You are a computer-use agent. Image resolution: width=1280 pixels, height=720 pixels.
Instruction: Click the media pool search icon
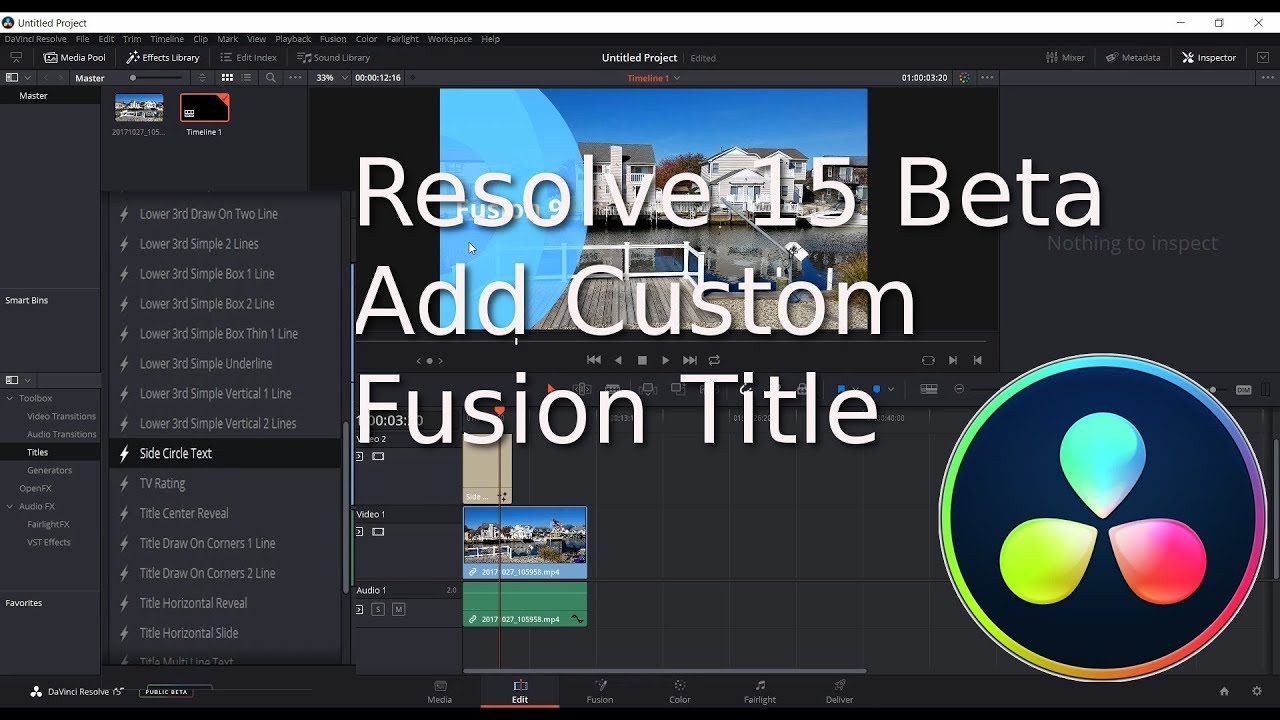pyautogui.click(x=271, y=78)
